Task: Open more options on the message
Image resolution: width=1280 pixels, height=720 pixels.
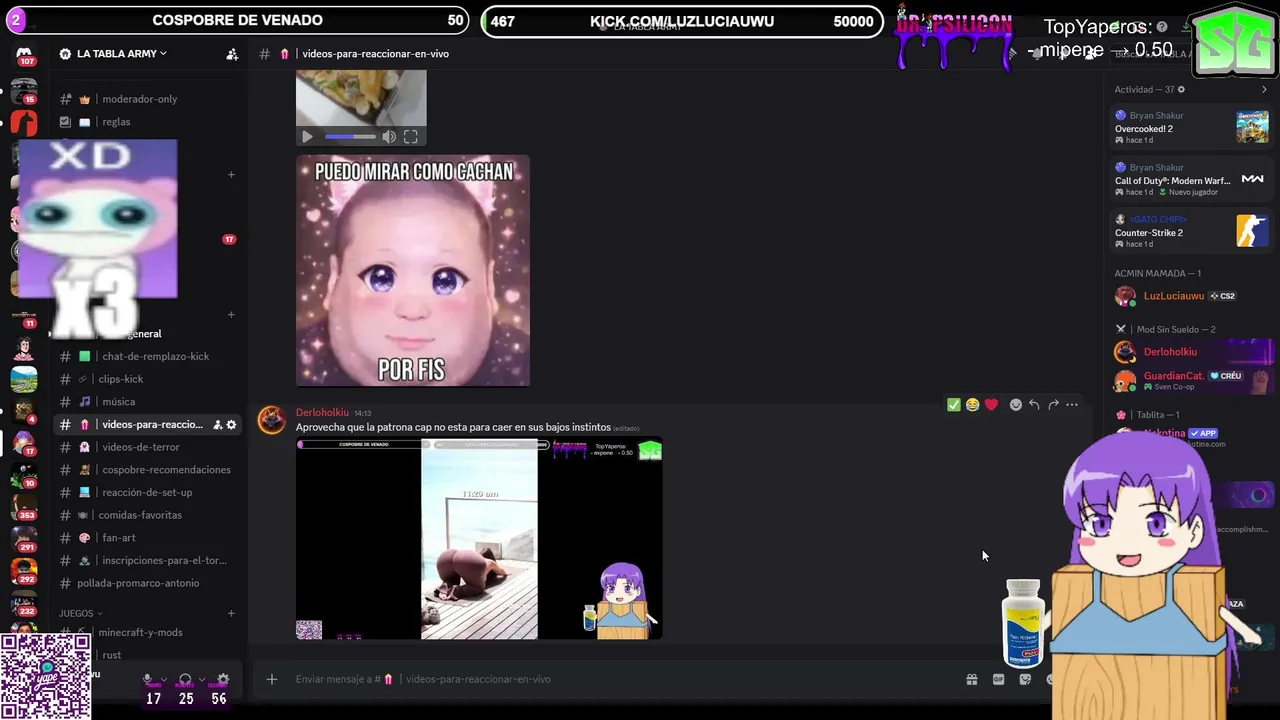Action: pyautogui.click(x=1072, y=405)
